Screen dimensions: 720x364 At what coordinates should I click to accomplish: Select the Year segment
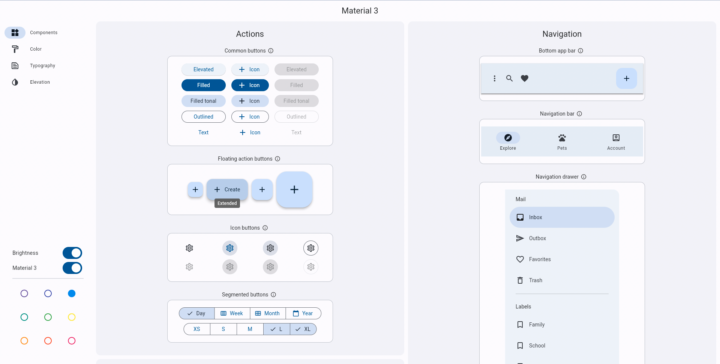pos(303,314)
